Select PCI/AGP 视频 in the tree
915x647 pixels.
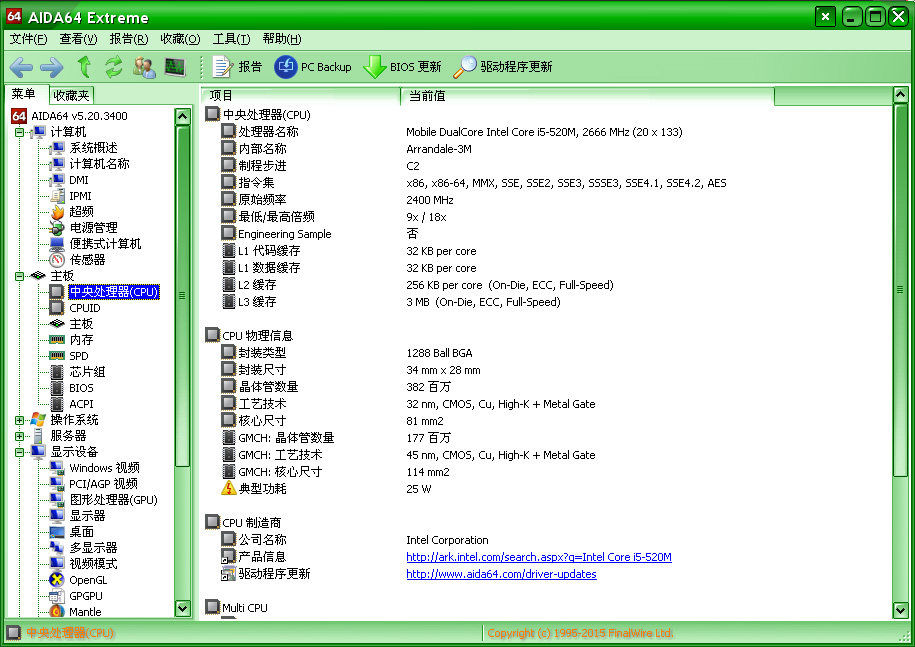[94, 484]
